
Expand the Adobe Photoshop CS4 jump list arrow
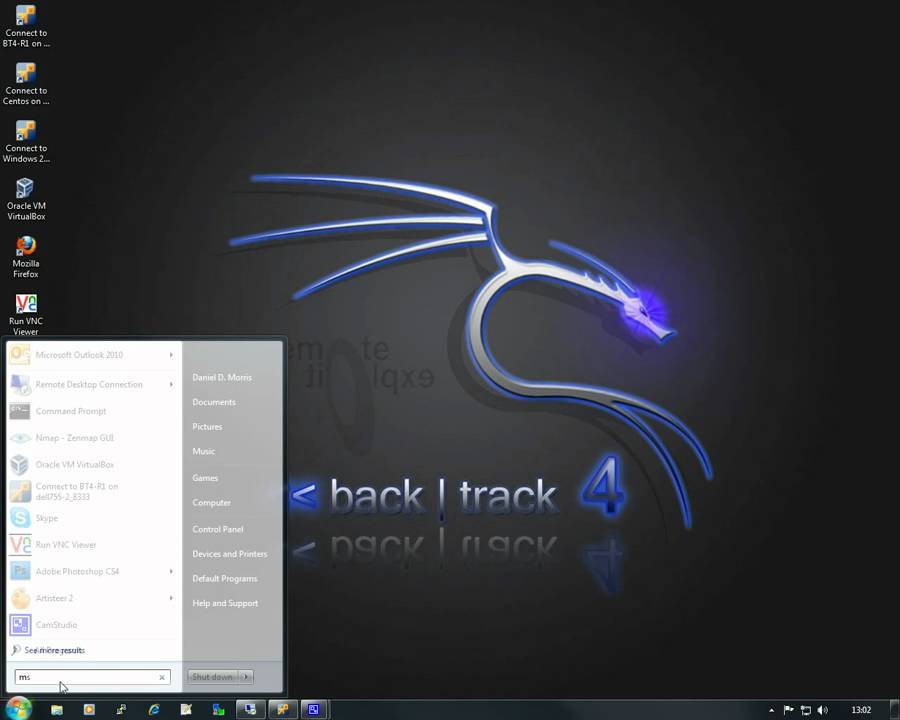point(171,571)
